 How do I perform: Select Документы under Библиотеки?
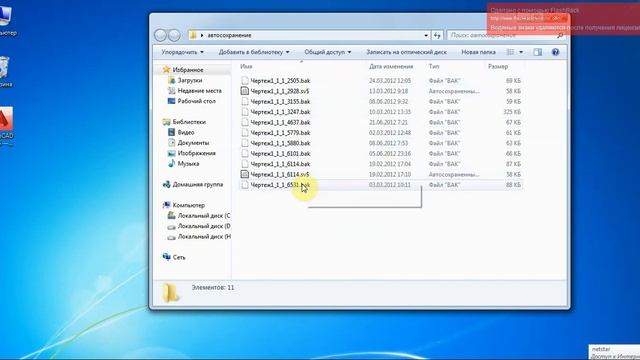[193, 143]
